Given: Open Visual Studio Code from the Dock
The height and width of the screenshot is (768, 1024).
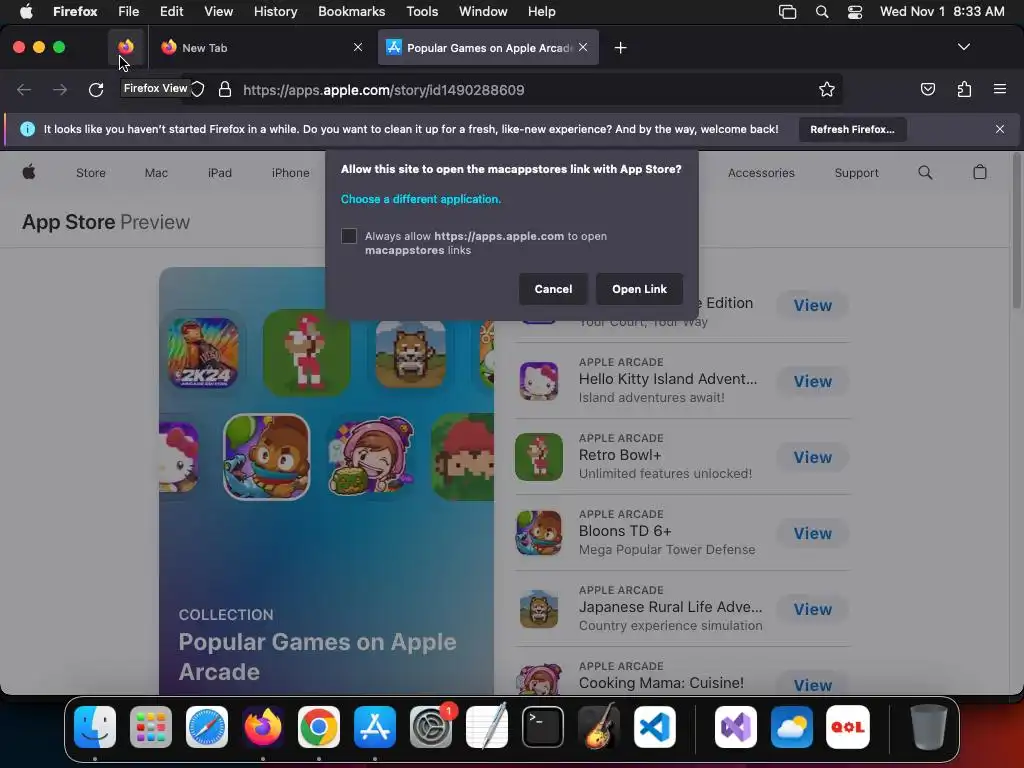Looking at the screenshot, I should 654,727.
